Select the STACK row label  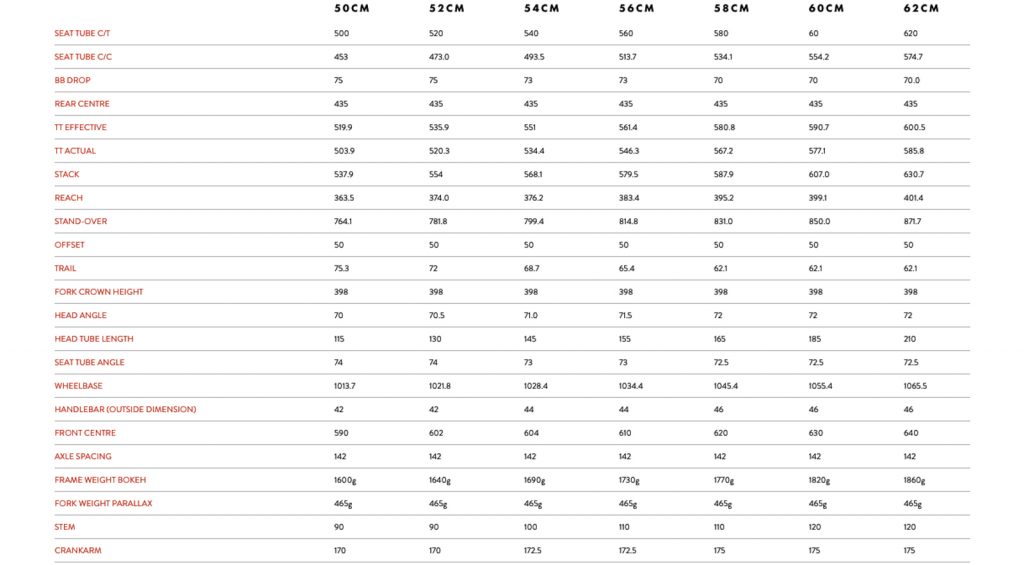click(x=67, y=174)
